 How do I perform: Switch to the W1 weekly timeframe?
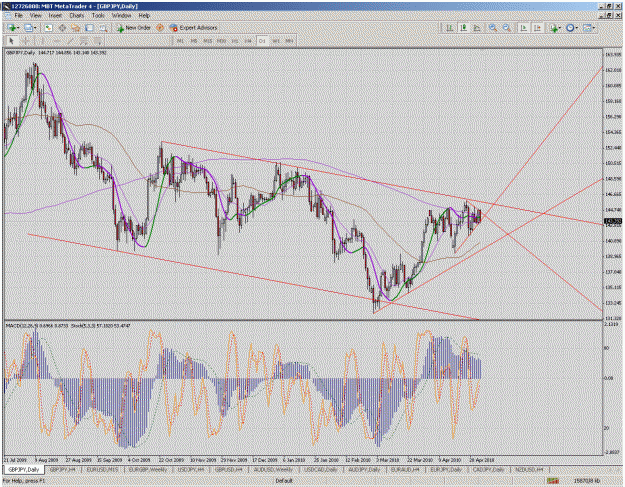[x=275, y=41]
